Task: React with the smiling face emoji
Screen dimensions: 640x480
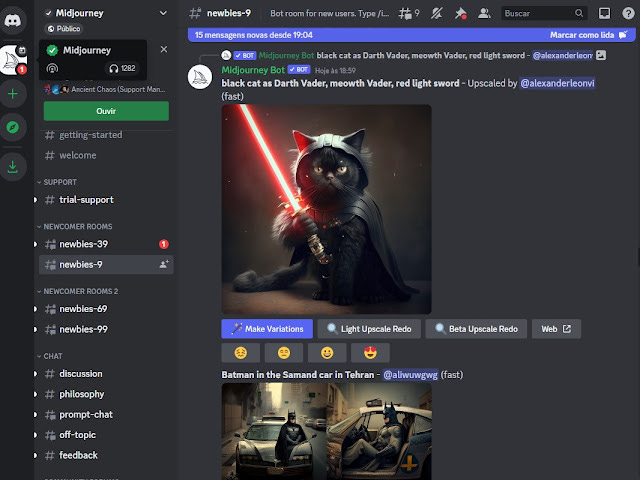Action: 327,353
